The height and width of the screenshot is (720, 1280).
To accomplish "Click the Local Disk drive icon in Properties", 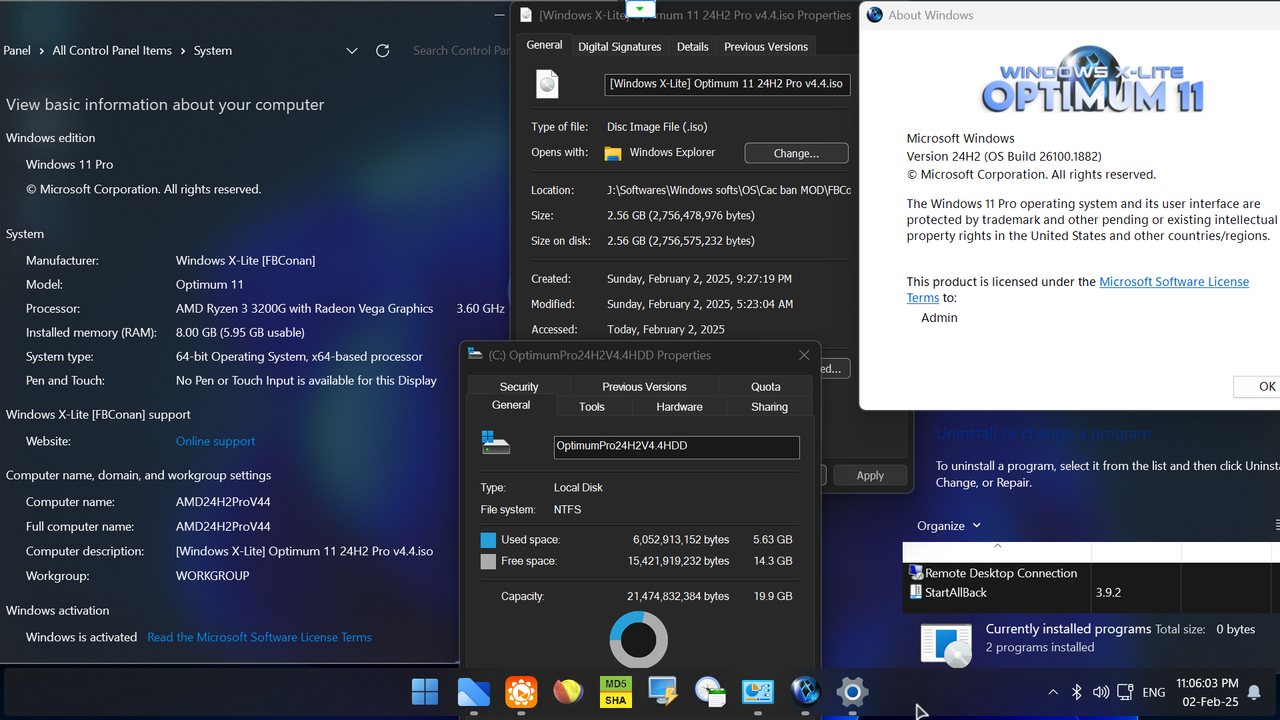I will tap(496, 441).
